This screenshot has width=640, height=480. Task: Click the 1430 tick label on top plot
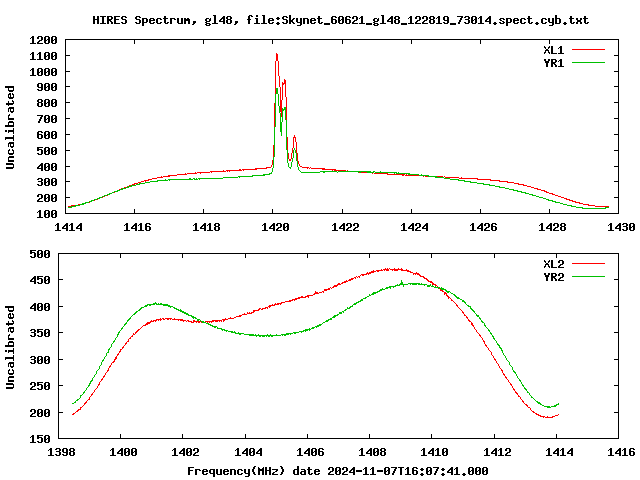(621, 227)
